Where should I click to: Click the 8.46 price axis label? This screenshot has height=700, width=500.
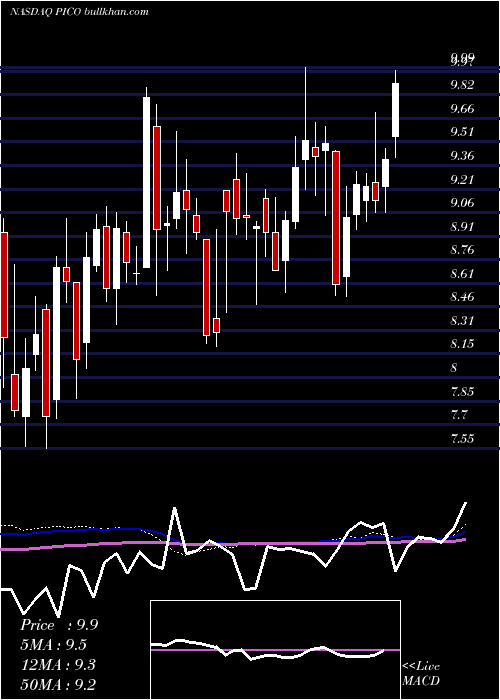[x=462, y=297]
